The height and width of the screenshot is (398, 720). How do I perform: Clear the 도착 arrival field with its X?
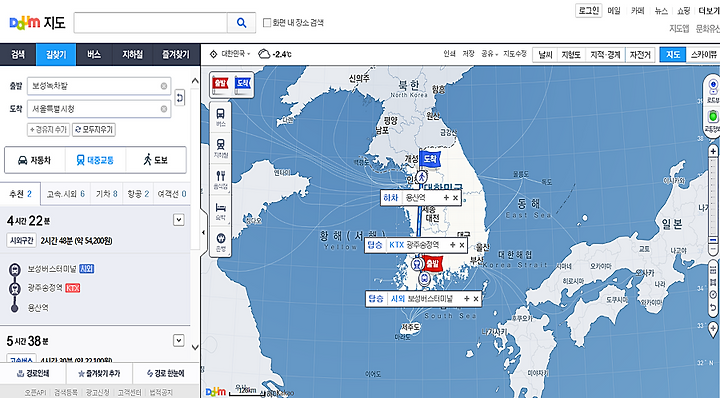[x=164, y=109]
